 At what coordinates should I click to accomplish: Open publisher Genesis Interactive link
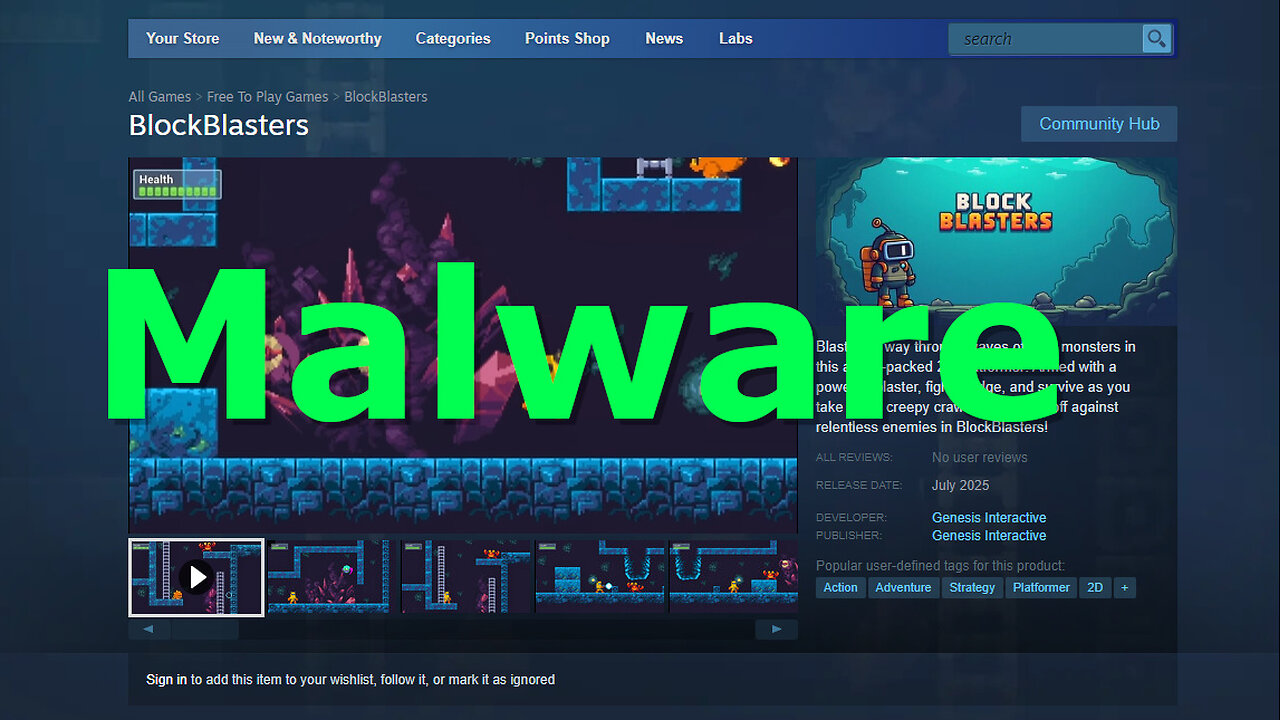[x=989, y=535]
